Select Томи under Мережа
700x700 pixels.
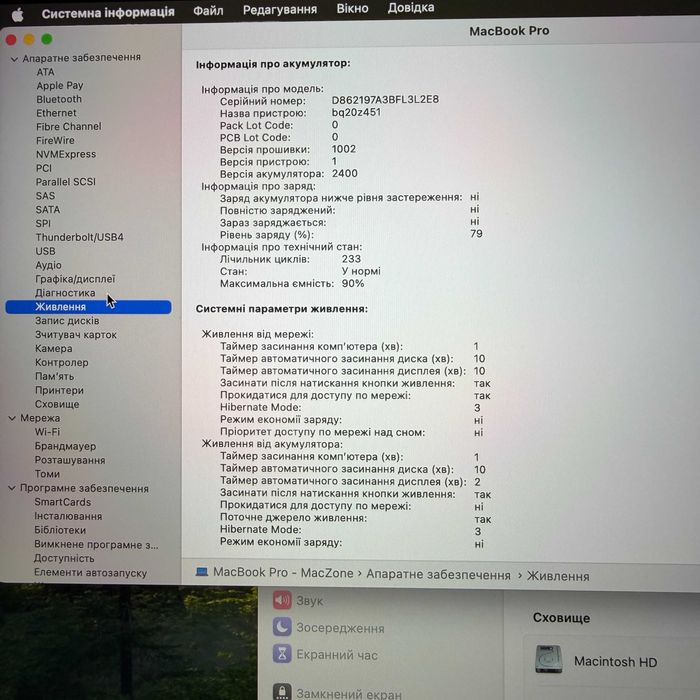[x=47, y=474]
